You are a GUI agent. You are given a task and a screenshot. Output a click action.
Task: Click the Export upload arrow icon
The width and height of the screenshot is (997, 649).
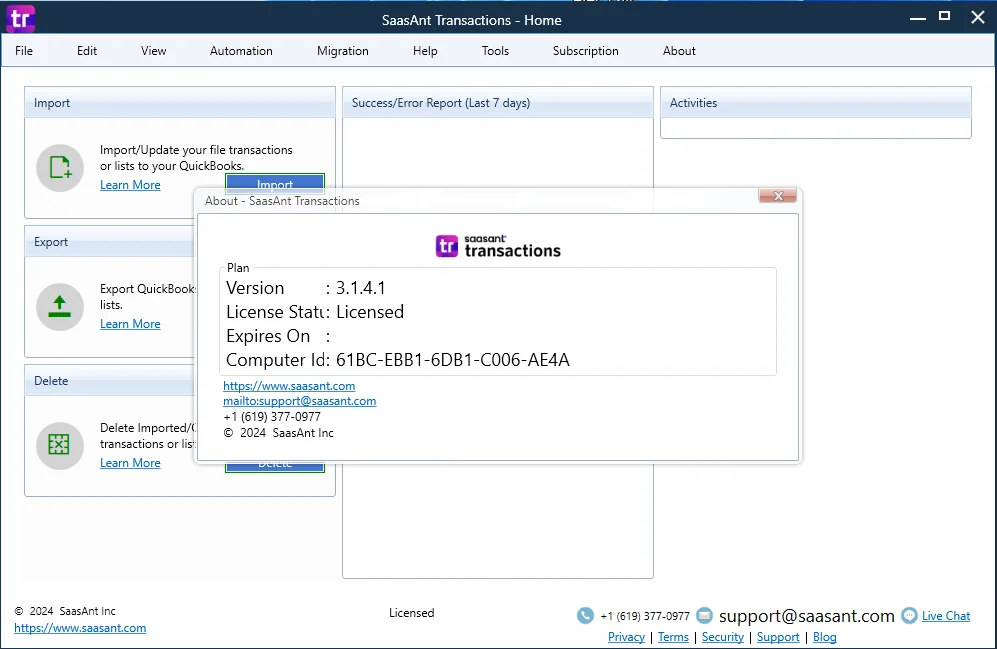pos(60,307)
